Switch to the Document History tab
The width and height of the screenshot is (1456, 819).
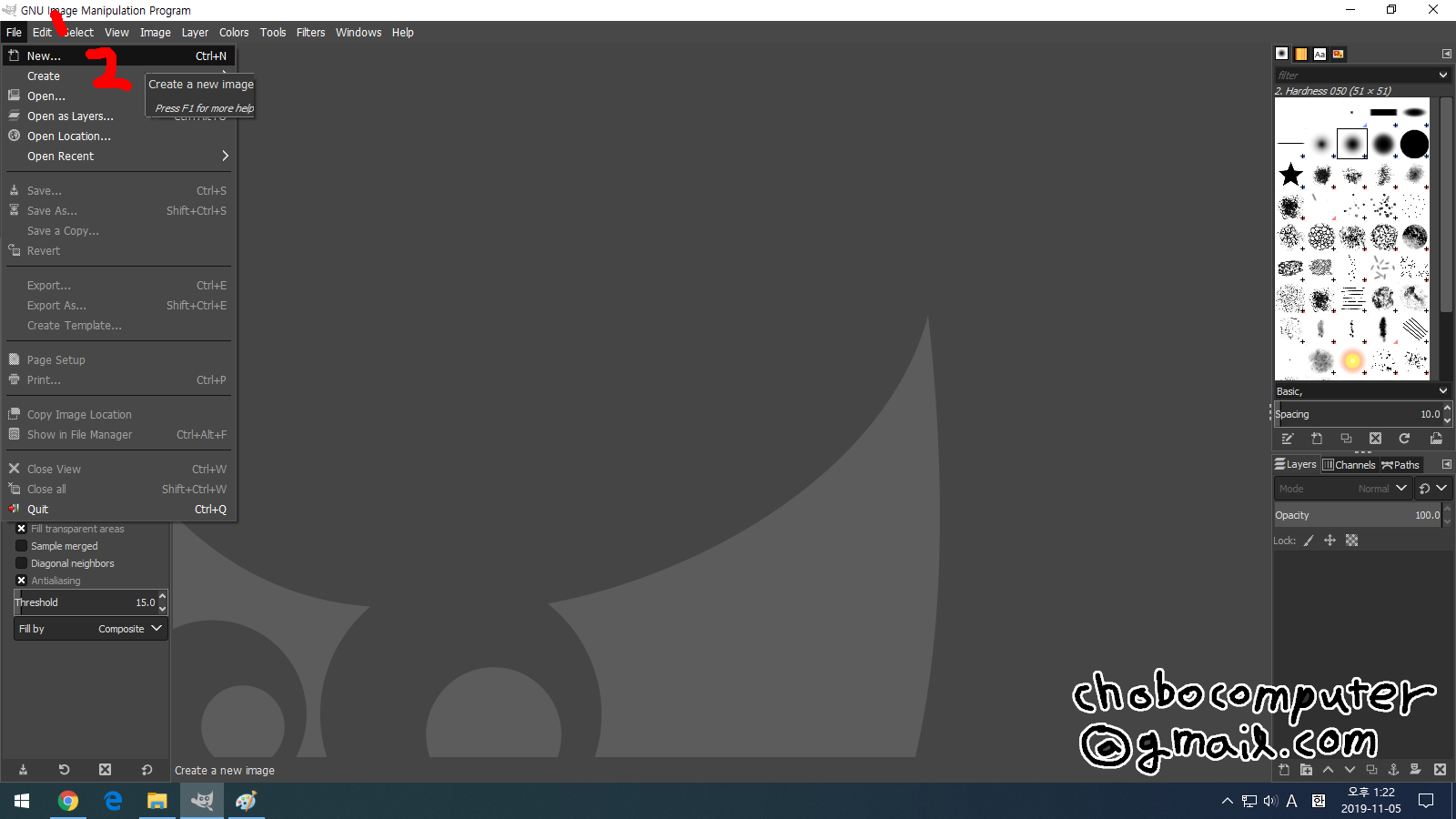(x=1338, y=54)
